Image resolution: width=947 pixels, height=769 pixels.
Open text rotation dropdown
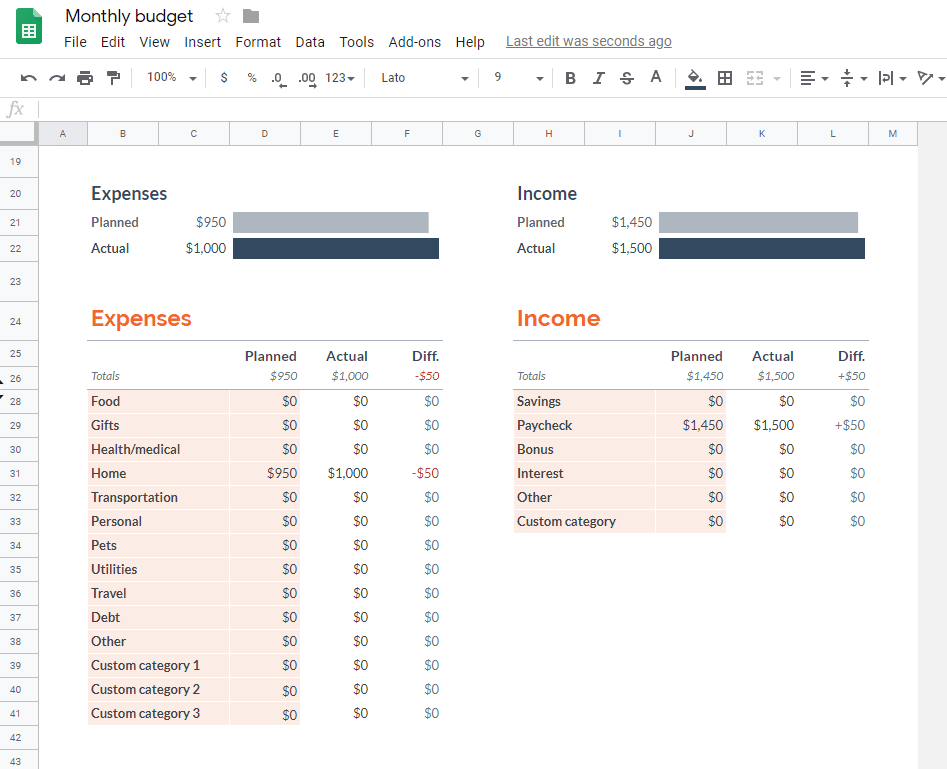point(931,78)
